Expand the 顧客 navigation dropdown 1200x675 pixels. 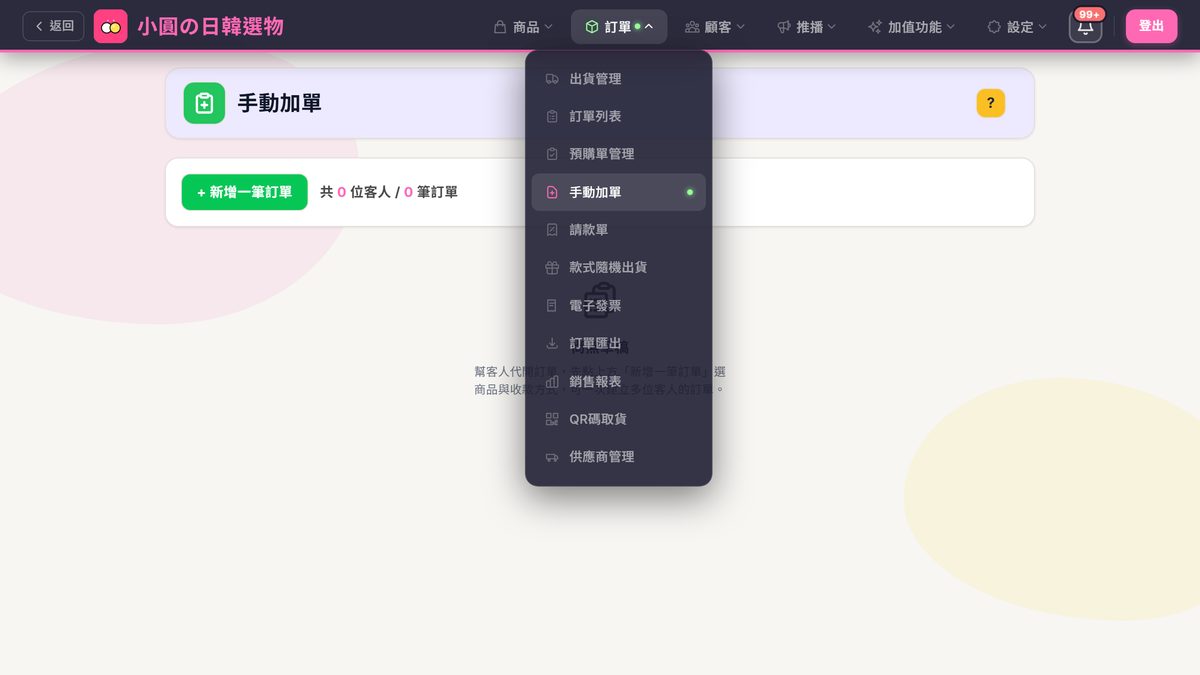click(x=715, y=27)
